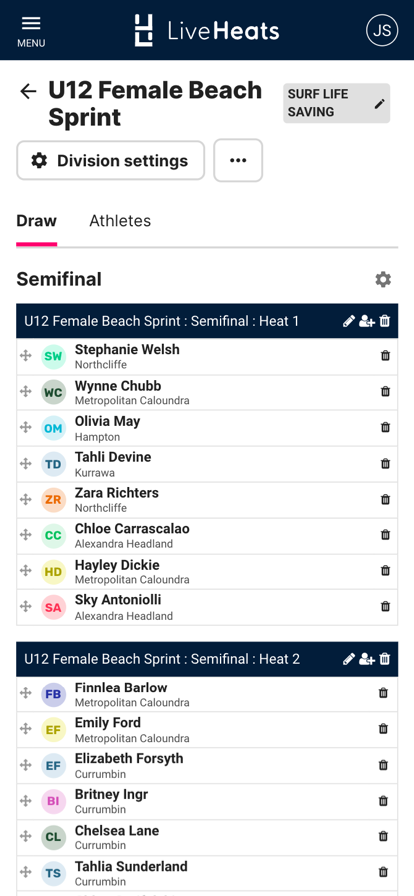The height and width of the screenshot is (896, 414).
Task: Switch to the Athletes tab
Action: tap(120, 221)
